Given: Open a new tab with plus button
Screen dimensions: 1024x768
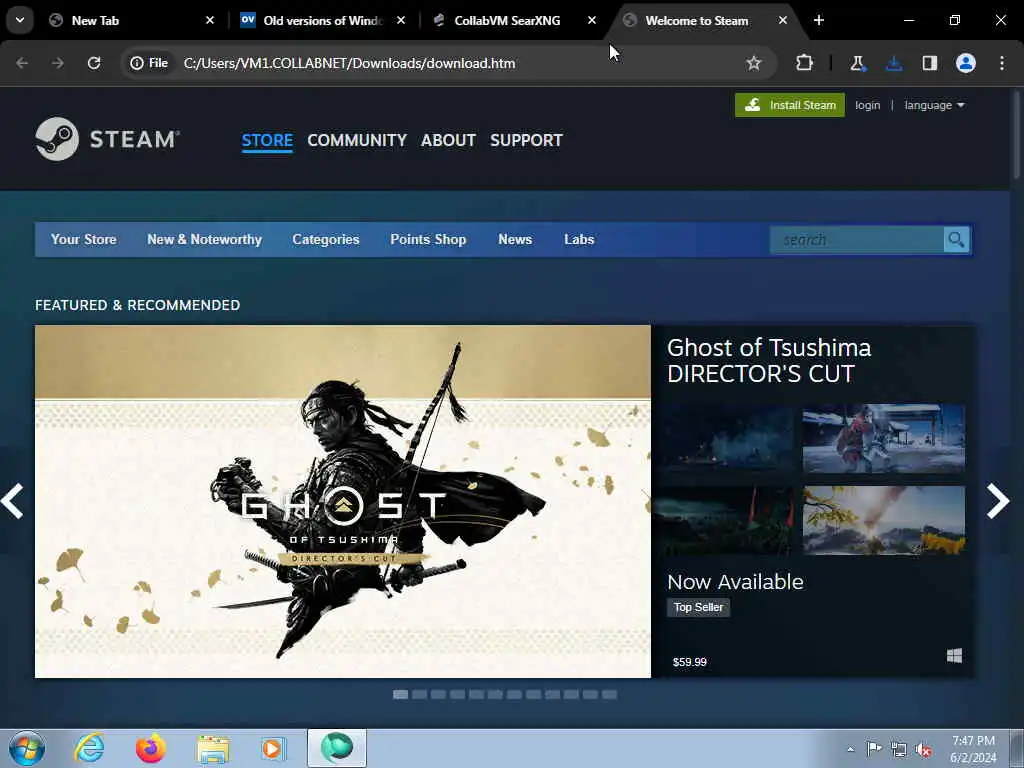Looking at the screenshot, I should [x=819, y=20].
